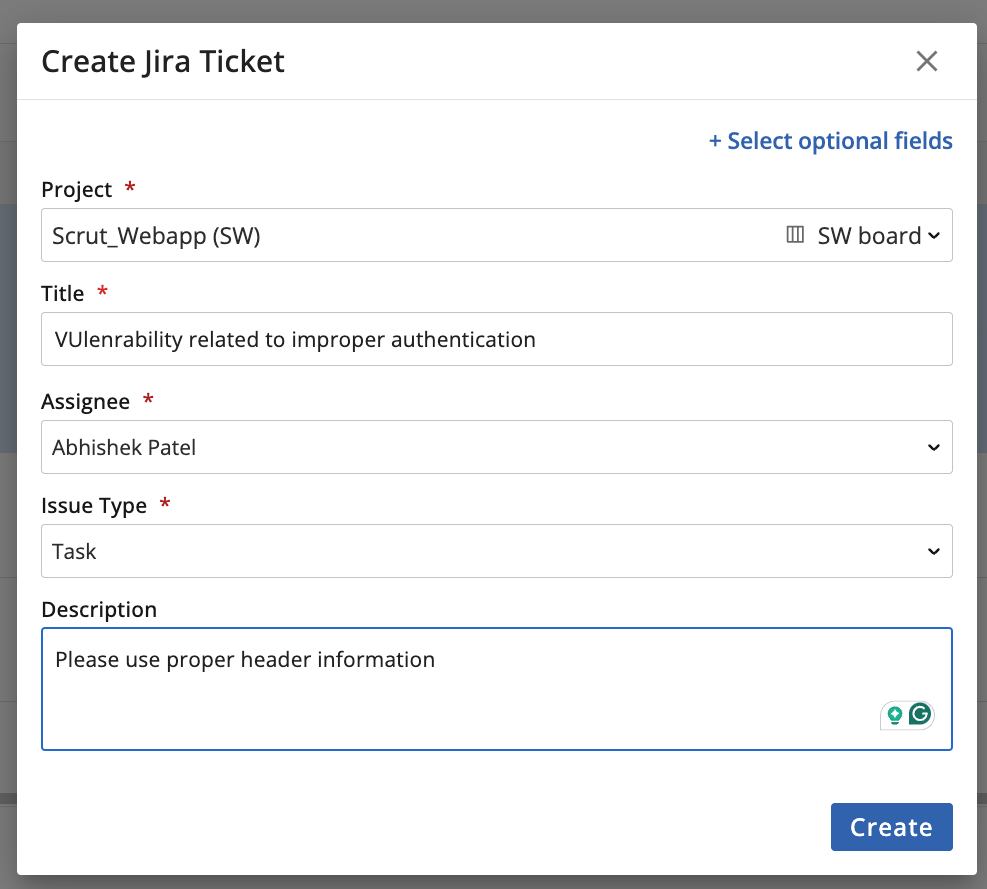Click the chevron arrow in Issue Type field

coord(934,552)
